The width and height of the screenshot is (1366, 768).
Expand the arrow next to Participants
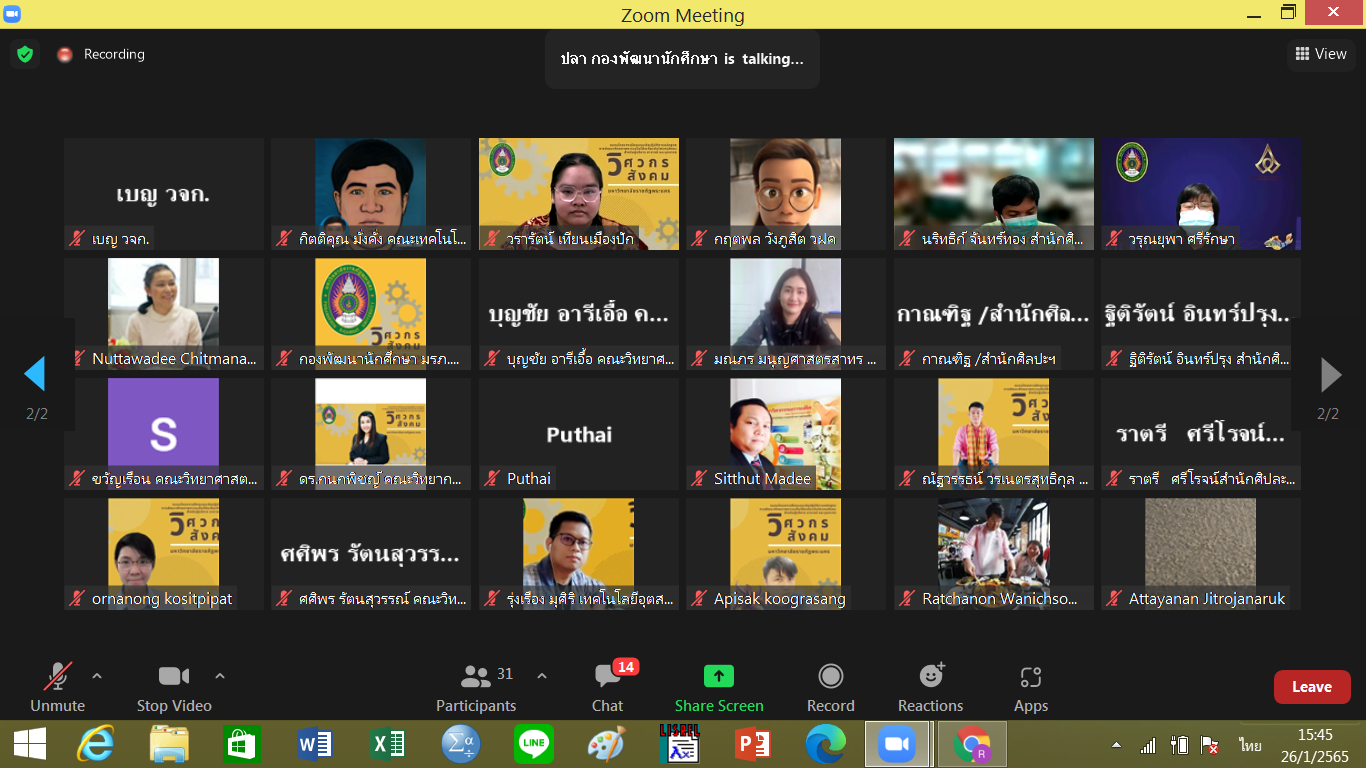[x=542, y=676]
